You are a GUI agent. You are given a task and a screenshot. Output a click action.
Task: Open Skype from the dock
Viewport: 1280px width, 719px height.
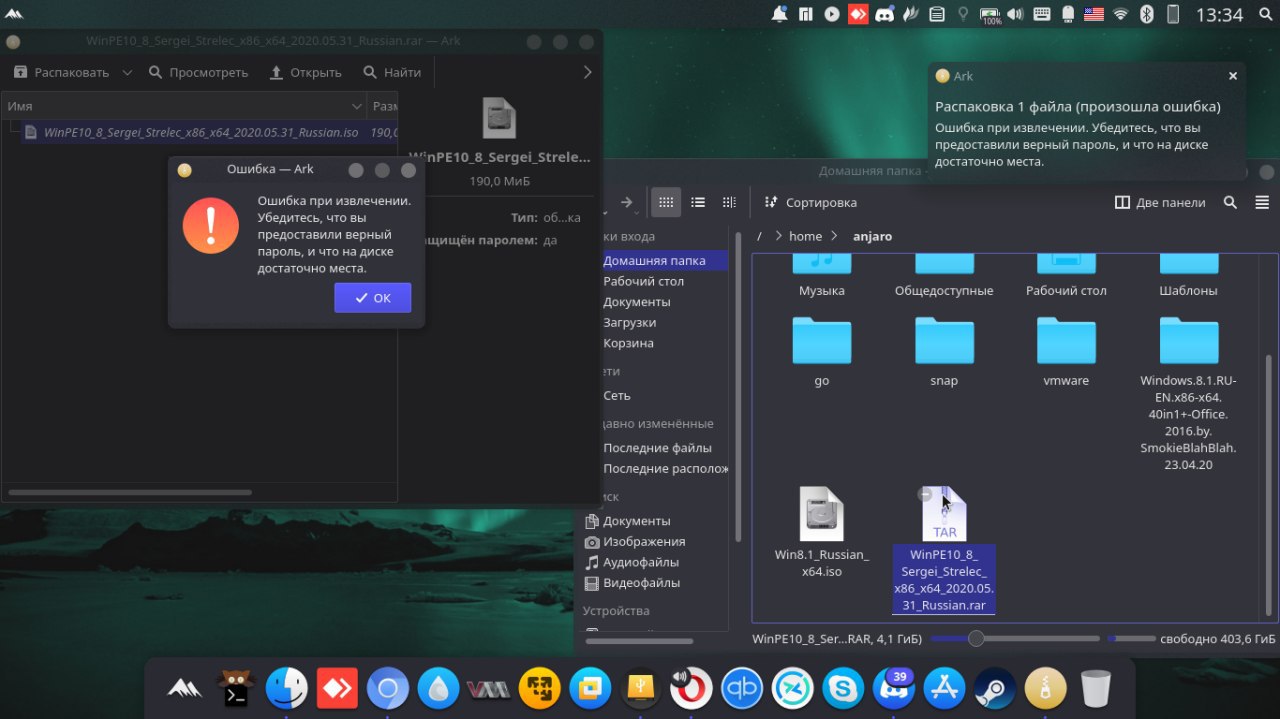(843, 689)
